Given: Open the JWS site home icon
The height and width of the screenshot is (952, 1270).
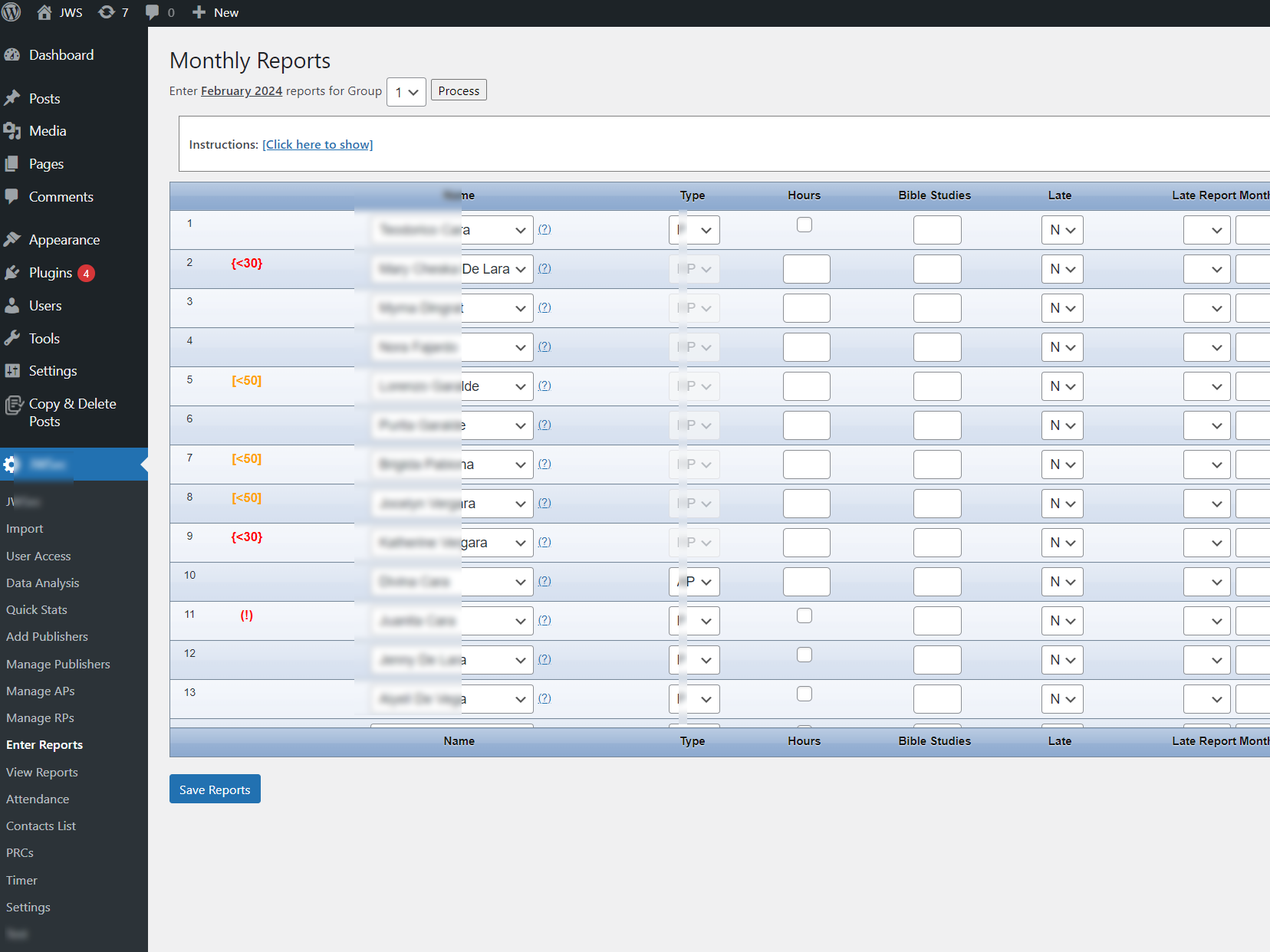Looking at the screenshot, I should 44,12.
